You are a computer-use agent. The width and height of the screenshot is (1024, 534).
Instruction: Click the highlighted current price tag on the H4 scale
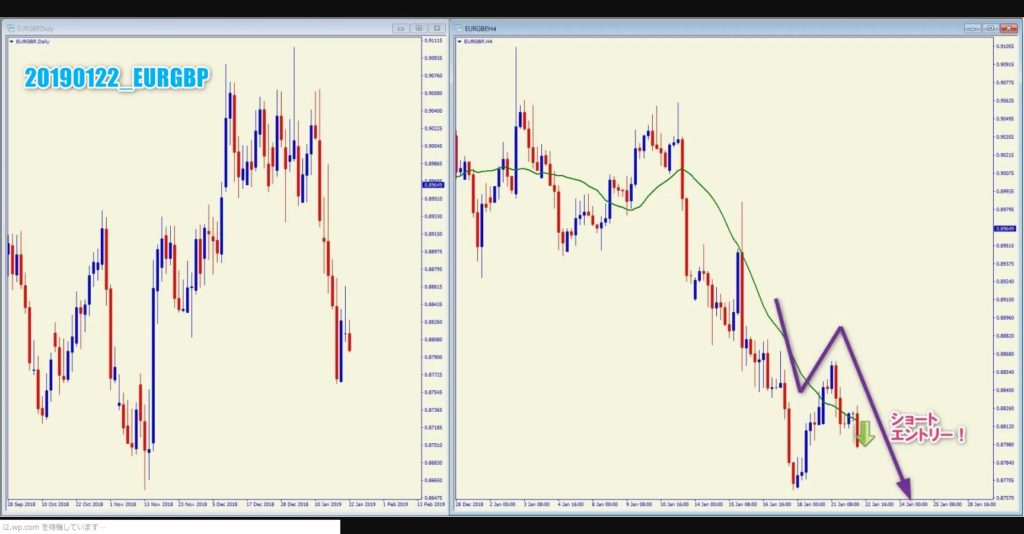[x=1006, y=228]
